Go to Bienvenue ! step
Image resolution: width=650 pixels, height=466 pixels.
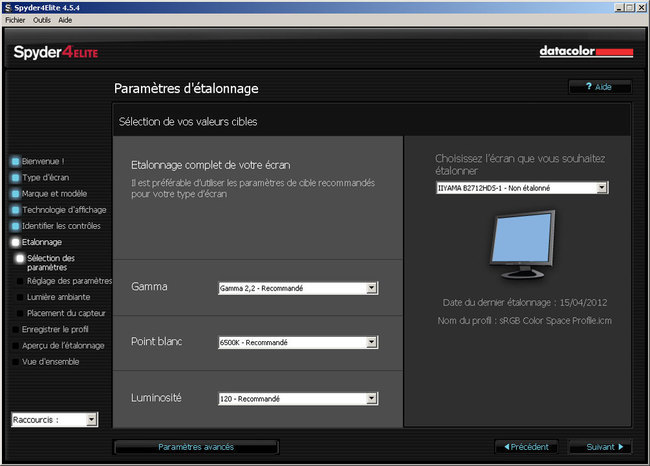43,161
